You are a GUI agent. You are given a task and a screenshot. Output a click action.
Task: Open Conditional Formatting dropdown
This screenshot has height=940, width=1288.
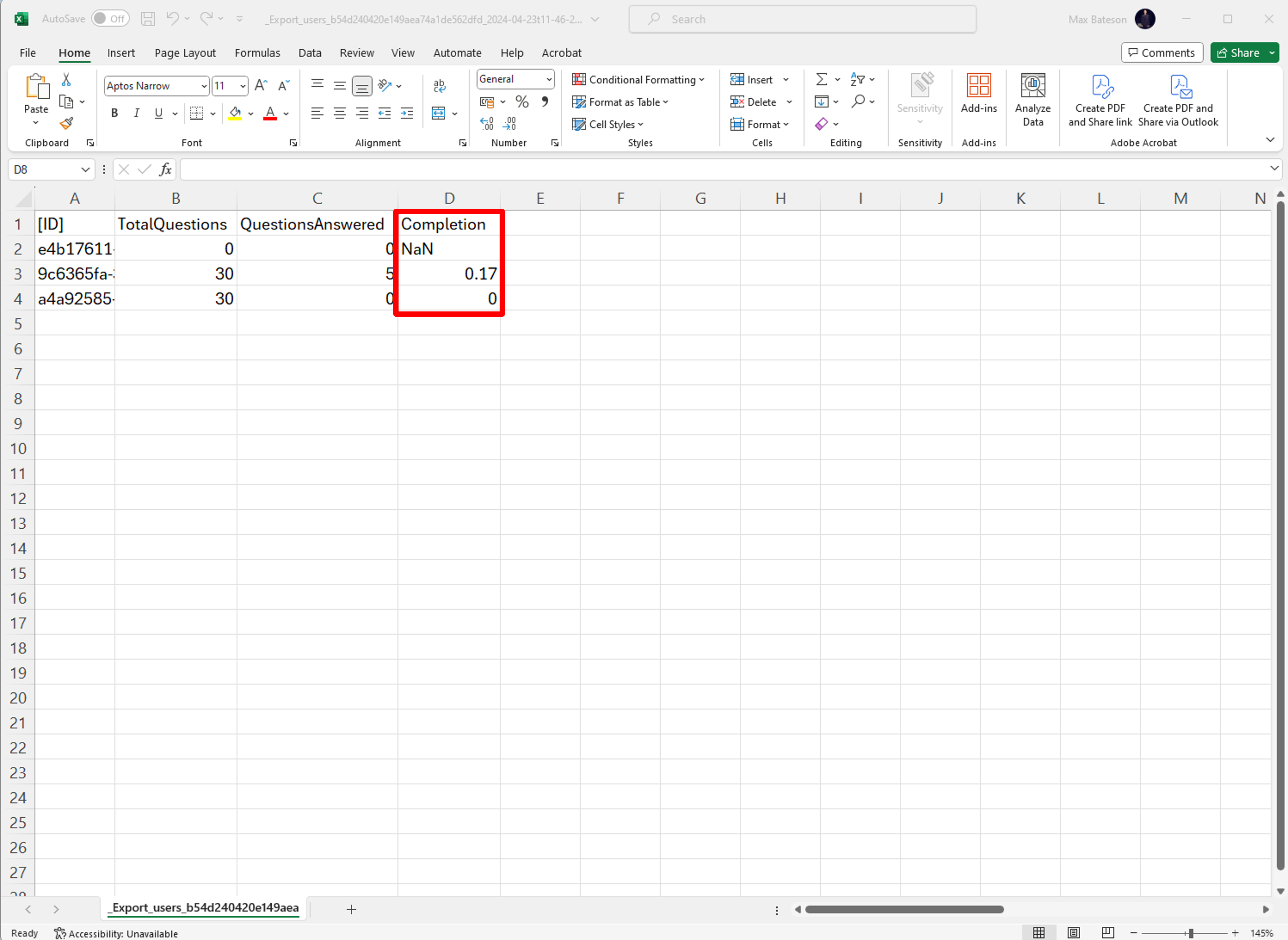[x=638, y=80]
